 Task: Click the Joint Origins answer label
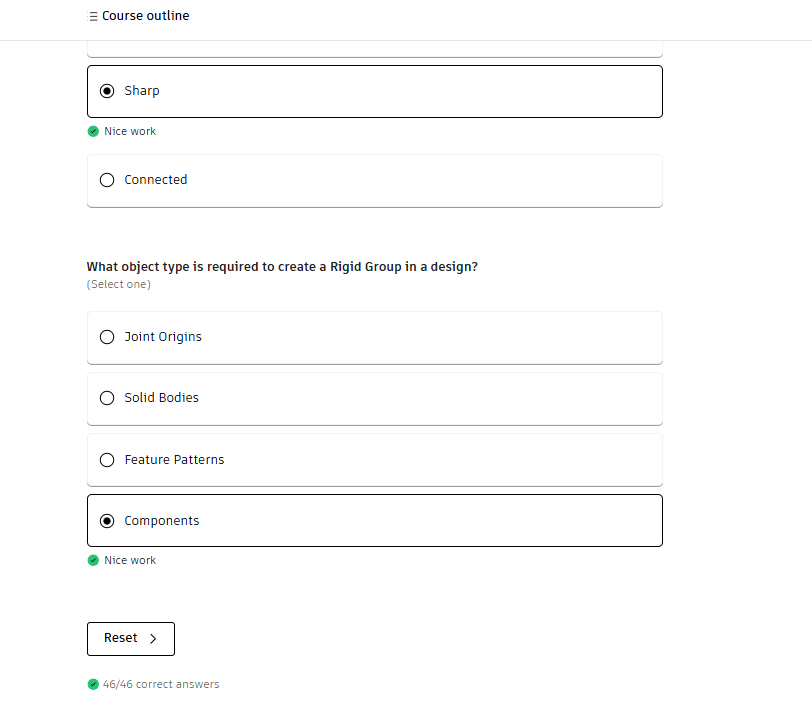[x=163, y=337]
